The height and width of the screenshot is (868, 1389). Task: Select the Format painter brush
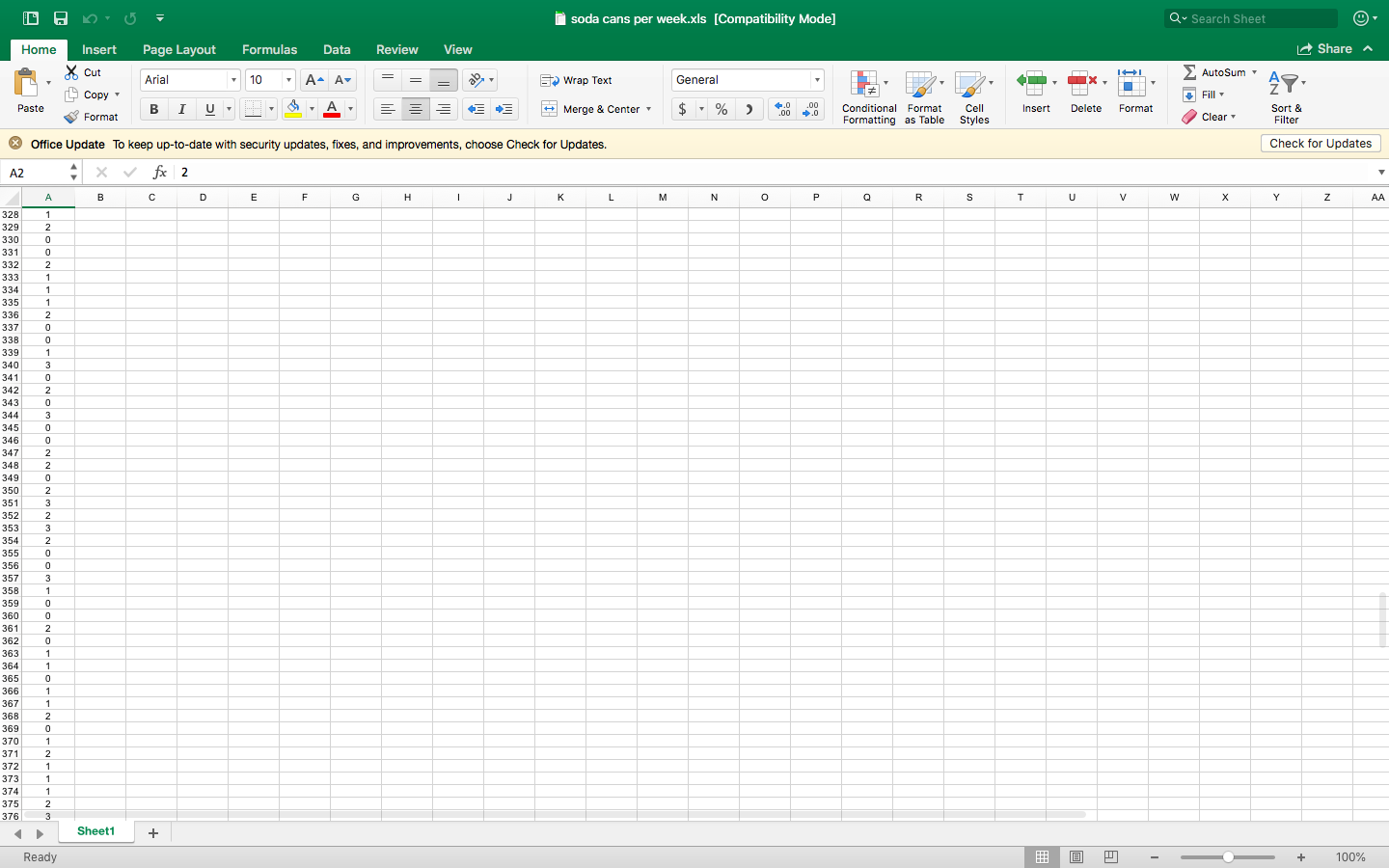pyautogui.click(x=71, y=117)
